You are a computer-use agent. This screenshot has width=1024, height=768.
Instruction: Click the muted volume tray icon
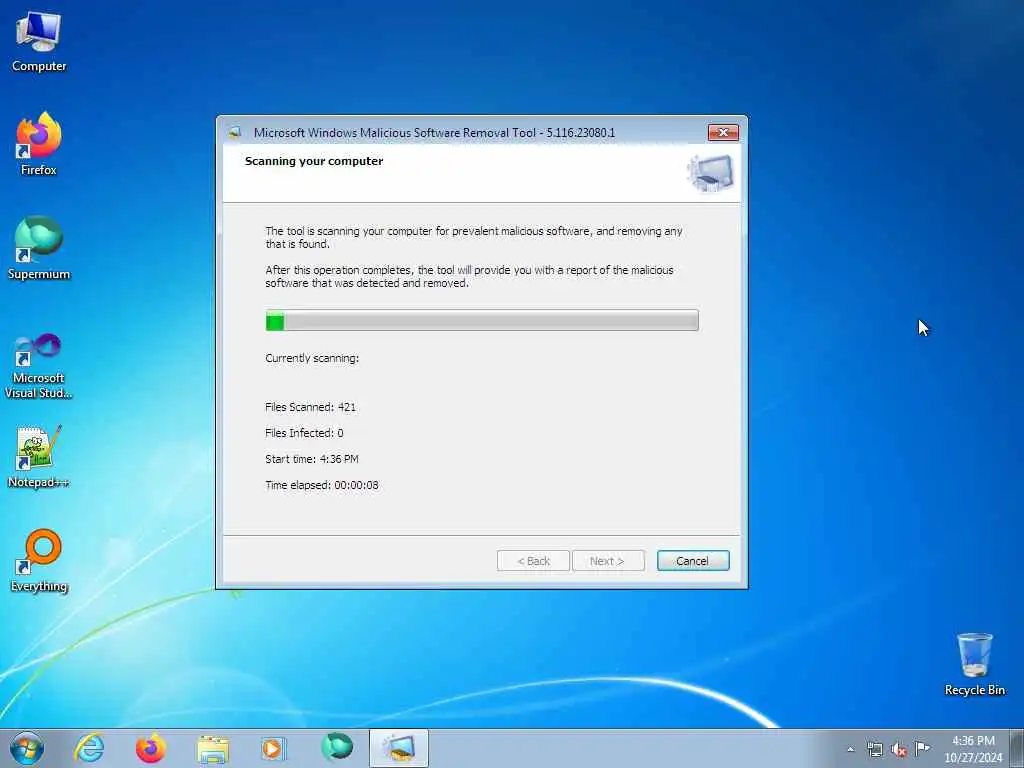pyautogui.click(x=899, y=749)
